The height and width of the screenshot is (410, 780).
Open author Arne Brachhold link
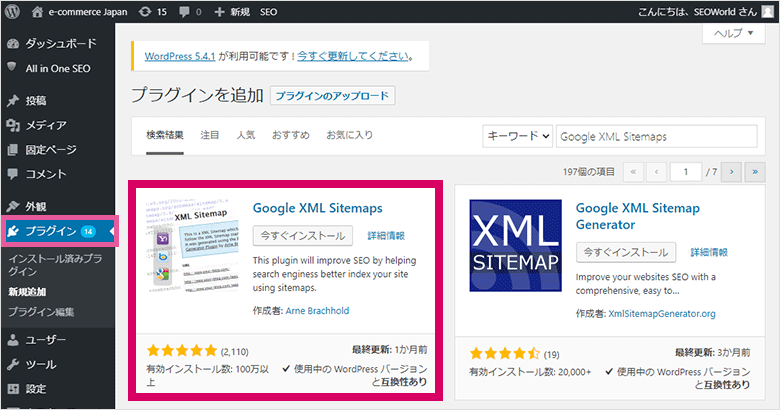tap(317, 311)
